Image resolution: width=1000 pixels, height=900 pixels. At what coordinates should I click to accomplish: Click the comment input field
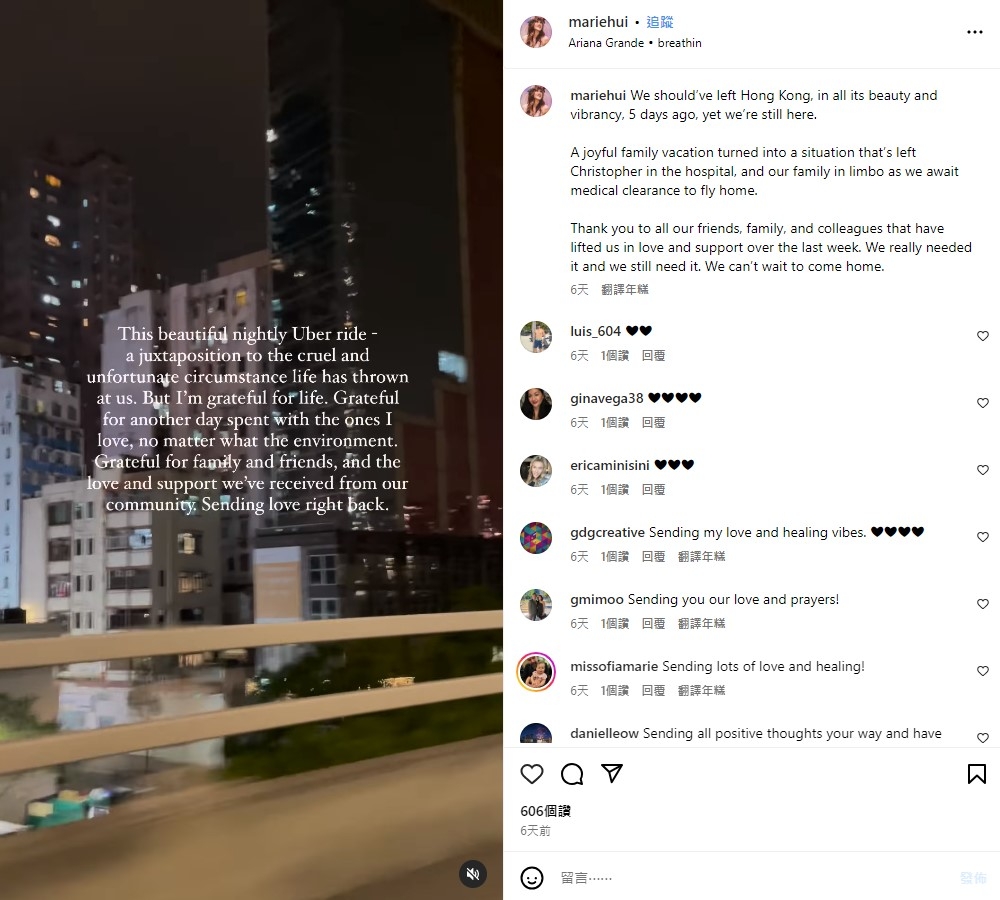click(753, 878)
